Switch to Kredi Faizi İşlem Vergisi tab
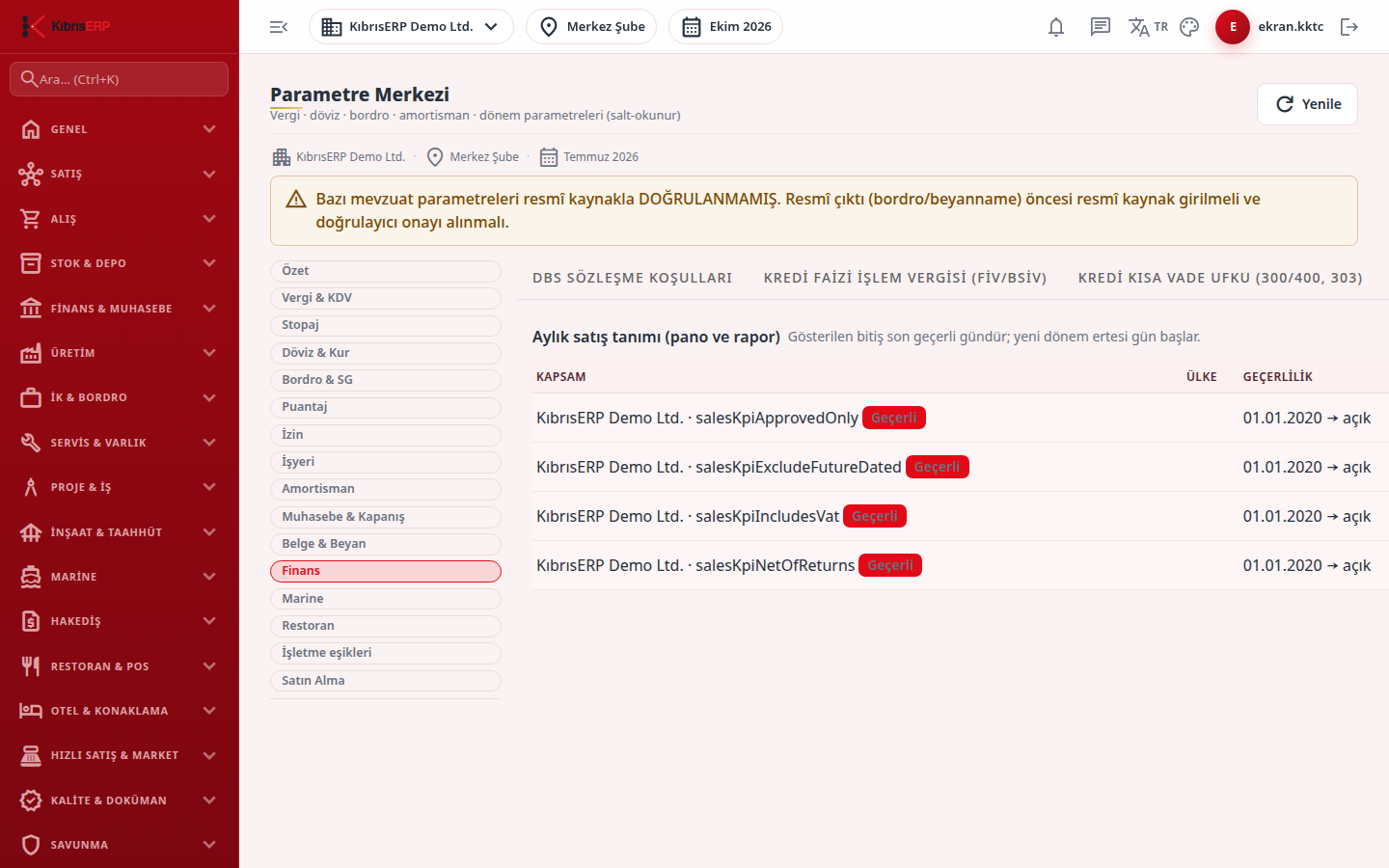 (x=905, y=278)
